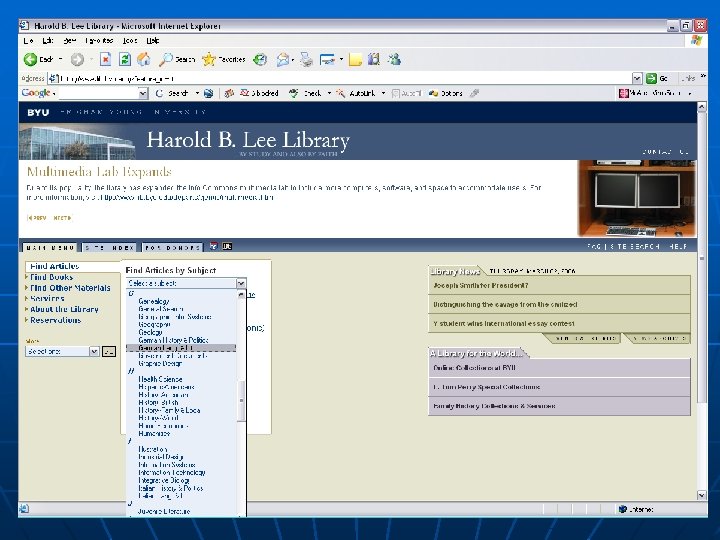
Task: Open the View menu
Action: click(70, 41)
